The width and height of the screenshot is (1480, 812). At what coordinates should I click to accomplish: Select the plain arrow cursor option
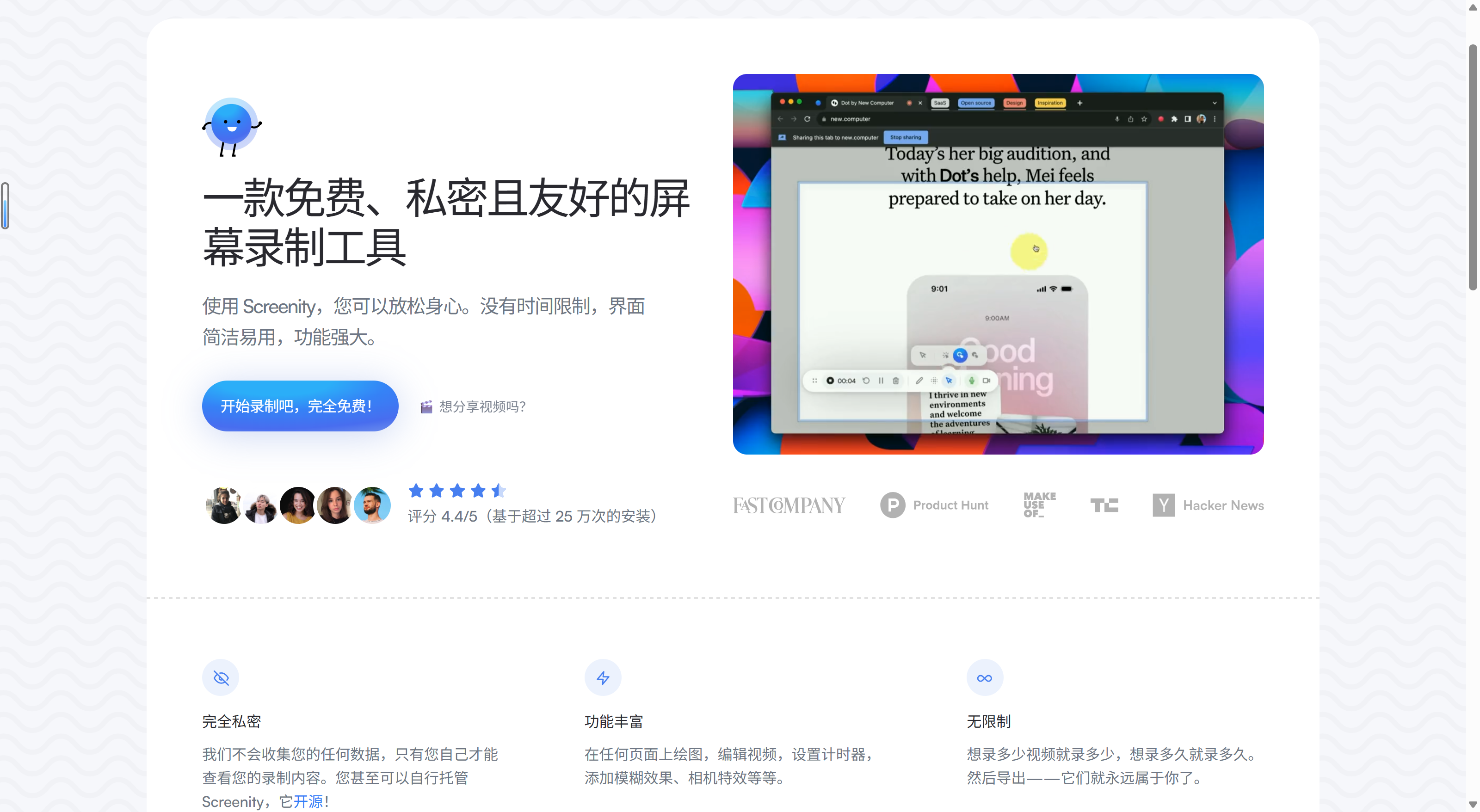coord(922,355)
